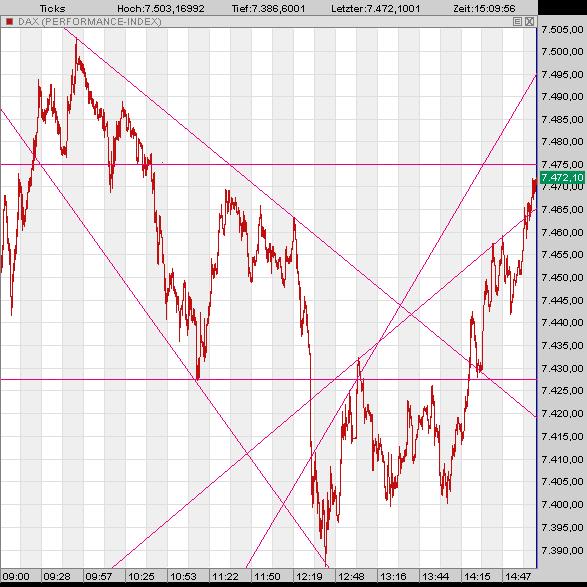Viewport: 587px width, 587px height.
Task: Click the 7.450,00 price axis label
Action: [562, 278]
